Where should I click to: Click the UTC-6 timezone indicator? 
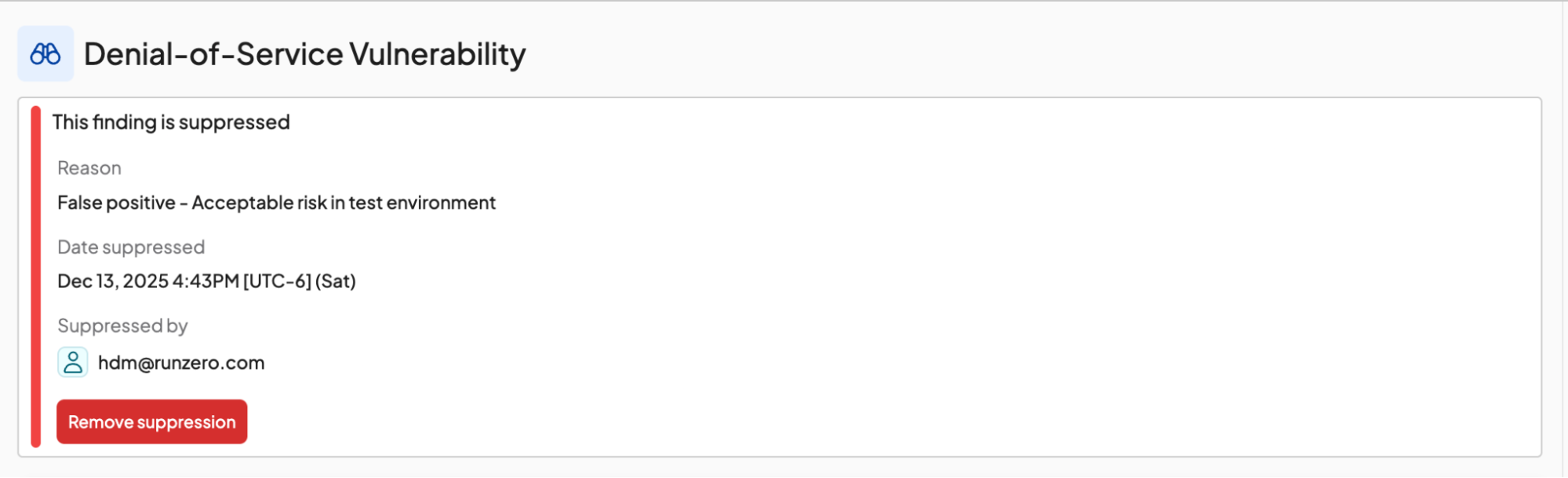coord(278,281)
